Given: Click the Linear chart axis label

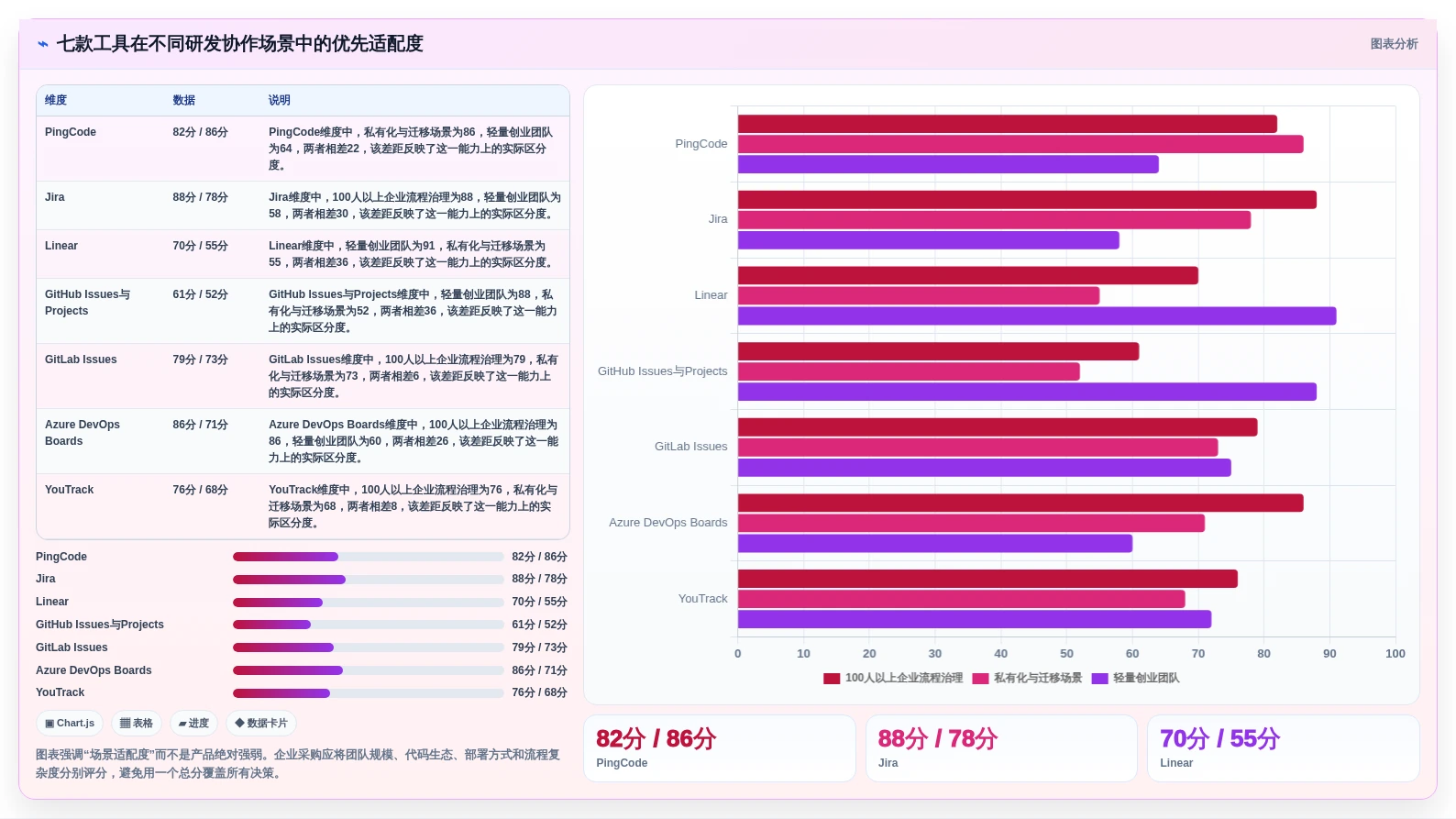Looking at the screenshot, I should tap(711, 295).
